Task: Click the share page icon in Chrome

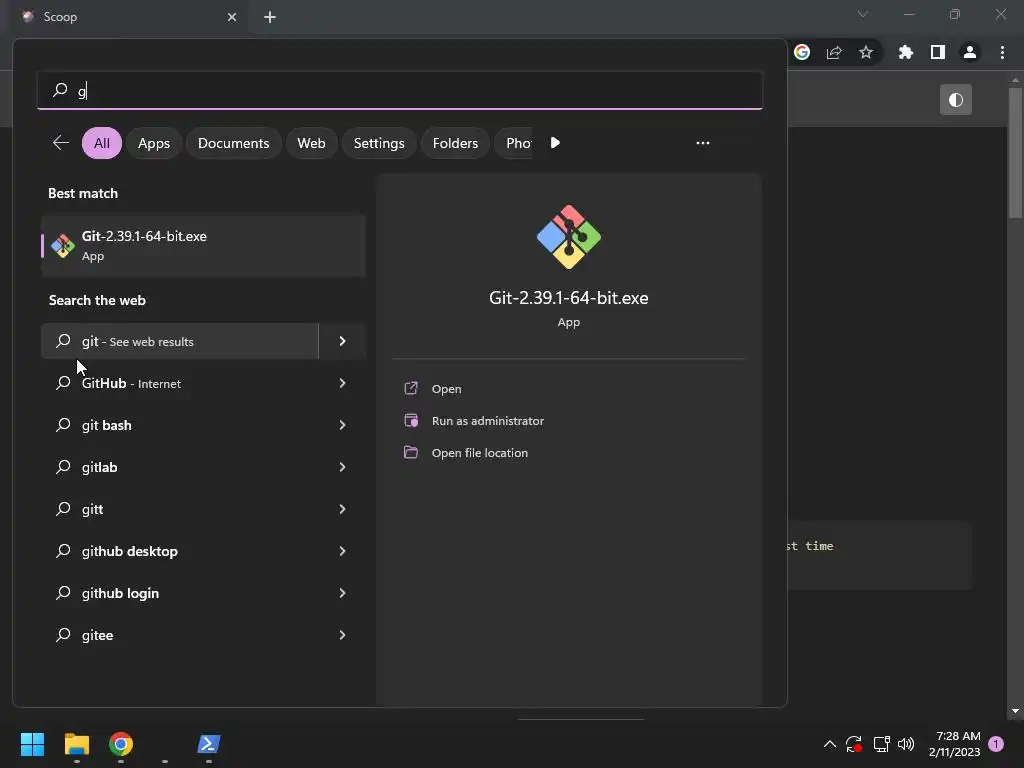Action: [x=834, y=52]
